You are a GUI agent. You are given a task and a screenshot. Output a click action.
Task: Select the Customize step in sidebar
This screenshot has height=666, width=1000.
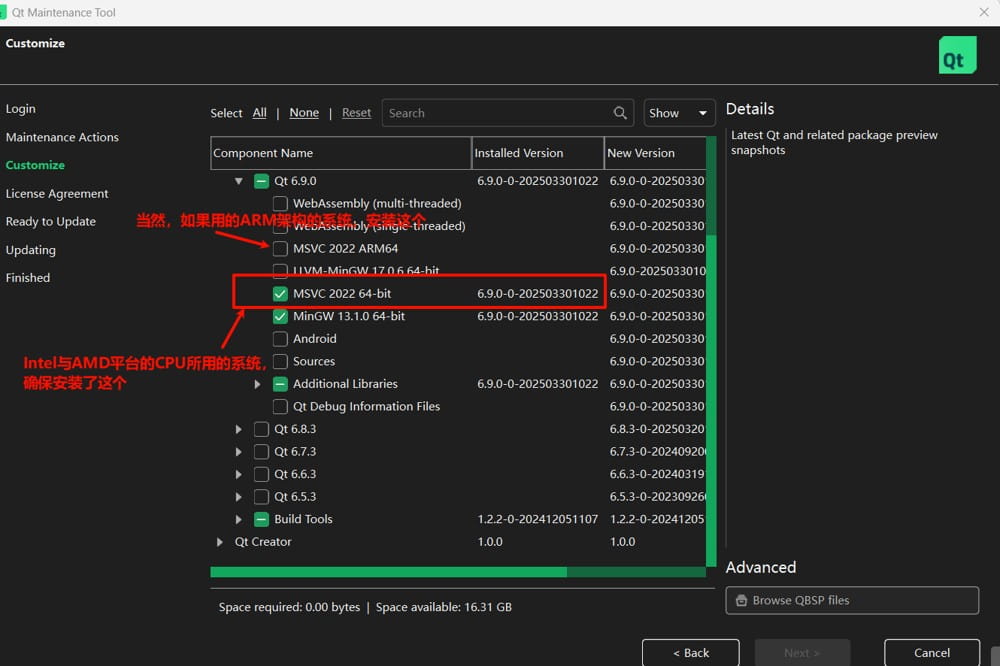point(35,165)
